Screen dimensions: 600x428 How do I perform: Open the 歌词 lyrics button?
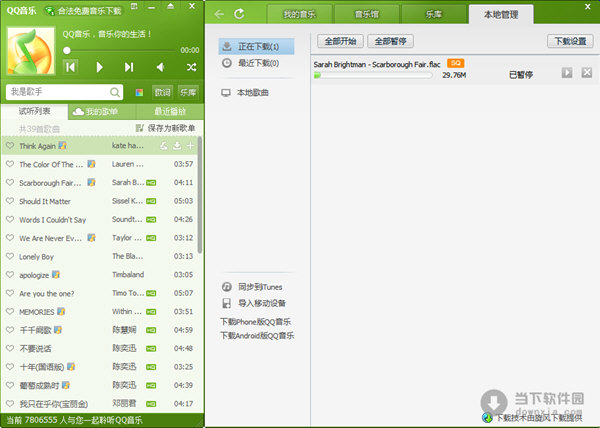click(x=163, y=92)
